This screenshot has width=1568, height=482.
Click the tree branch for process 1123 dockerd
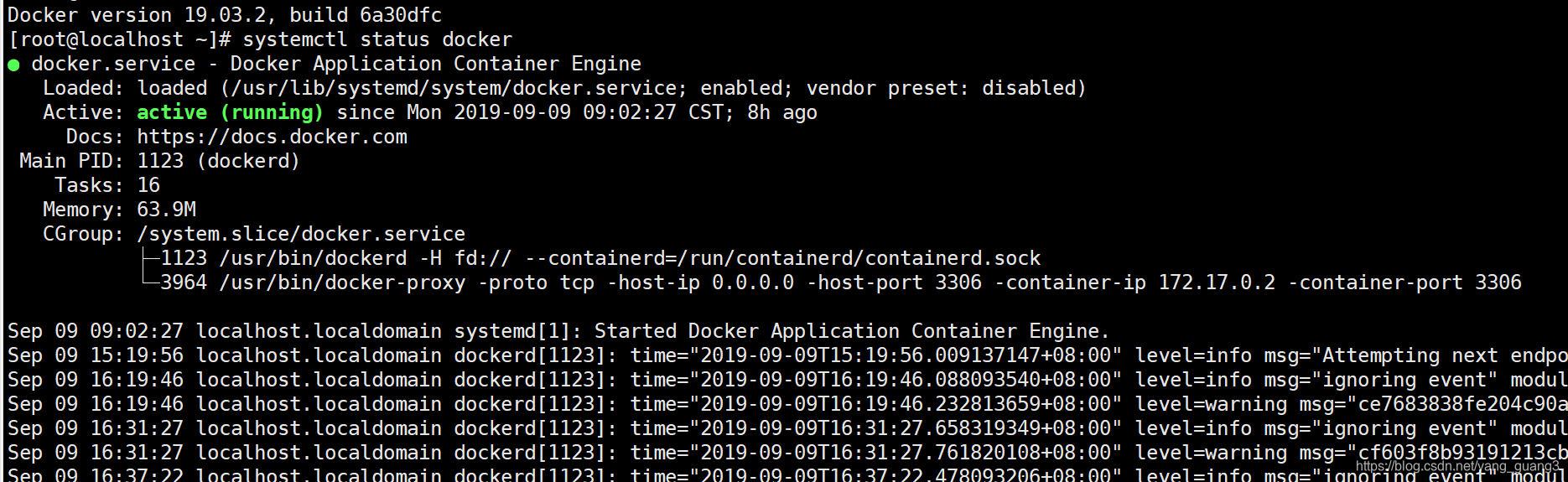point(151,259)
